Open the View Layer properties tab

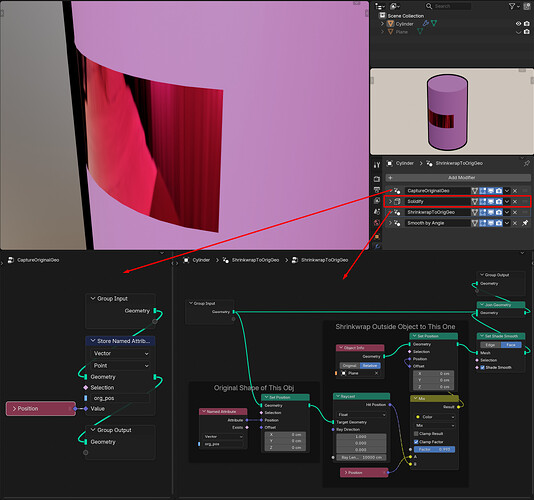377,201
